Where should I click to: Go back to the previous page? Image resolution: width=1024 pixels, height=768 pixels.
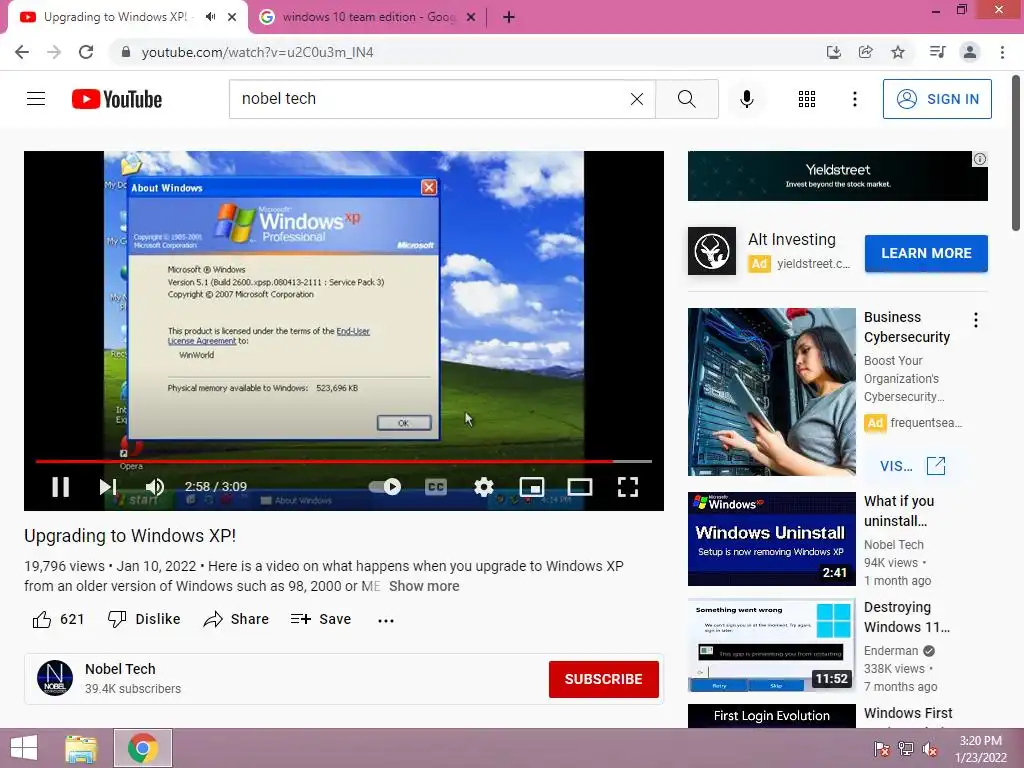point(22,52)
